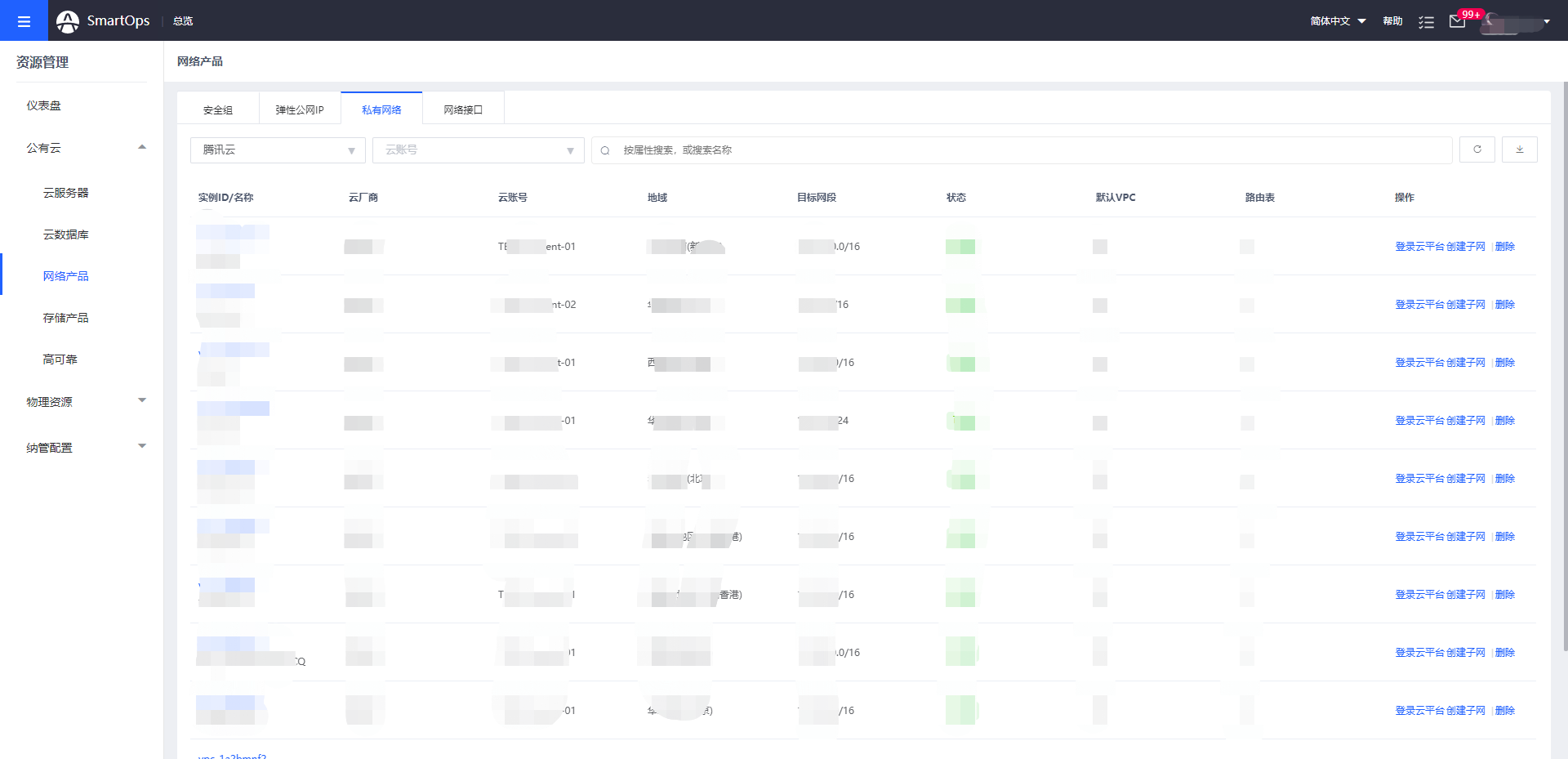Screen dimensions: 1568x759
Task: Expand the 物理资源 sidebar section
Action: point(142,400)
